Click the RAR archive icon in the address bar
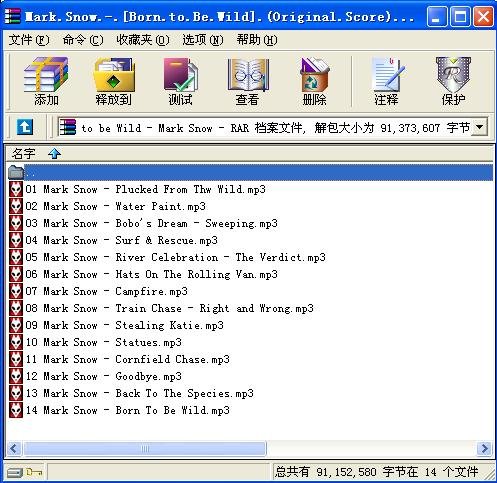Screen dimensions: 497x483 68,127
